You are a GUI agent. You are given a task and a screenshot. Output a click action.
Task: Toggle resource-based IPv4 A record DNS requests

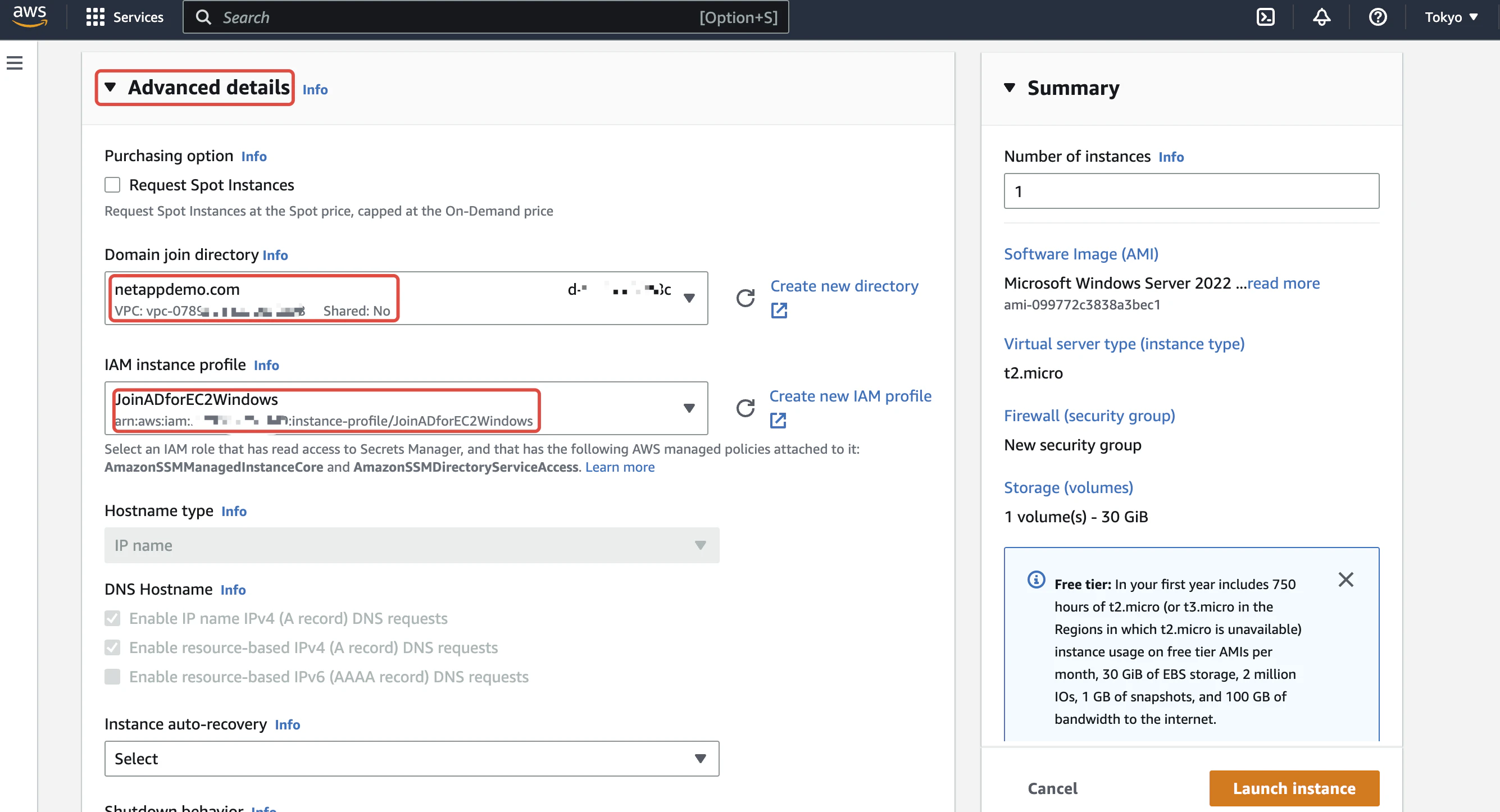[x=112, y=647]
